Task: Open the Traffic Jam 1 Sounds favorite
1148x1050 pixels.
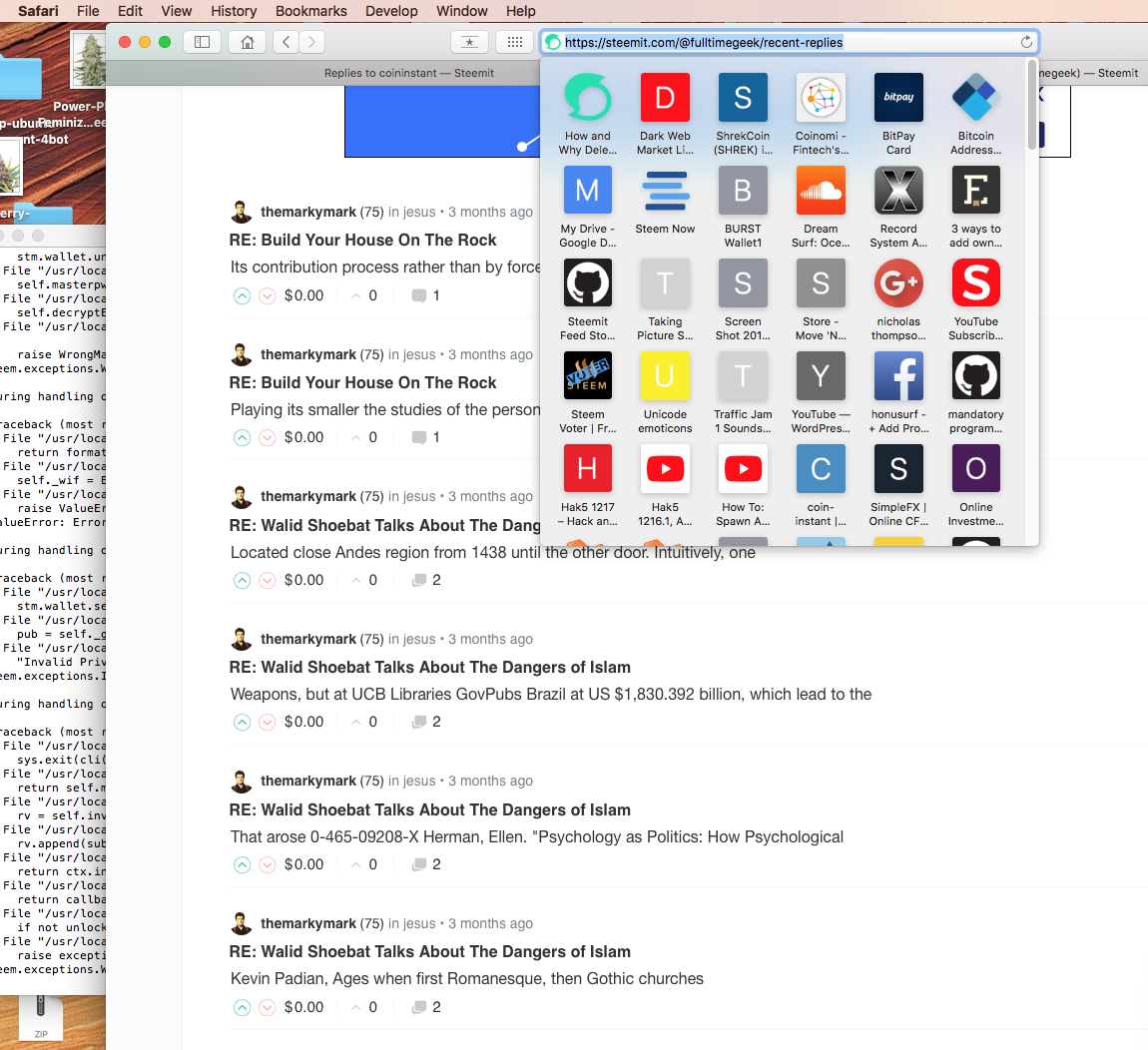Action: pos(743,392)
